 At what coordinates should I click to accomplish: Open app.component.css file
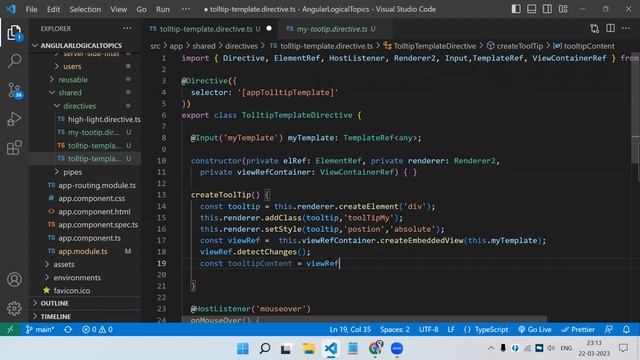[91, 198]
